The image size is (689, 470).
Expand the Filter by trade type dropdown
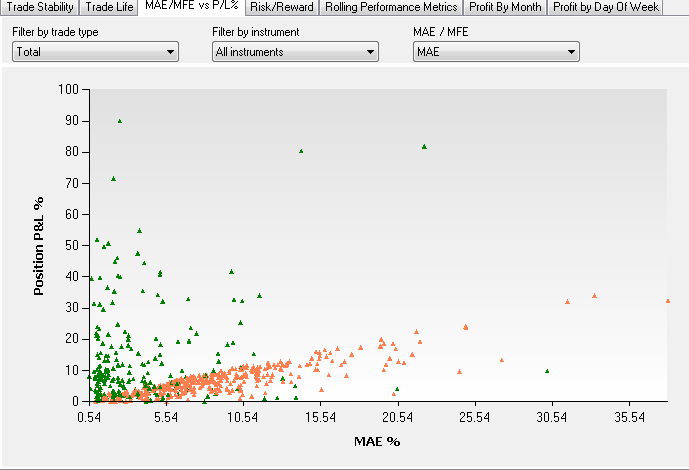[95, 52]
